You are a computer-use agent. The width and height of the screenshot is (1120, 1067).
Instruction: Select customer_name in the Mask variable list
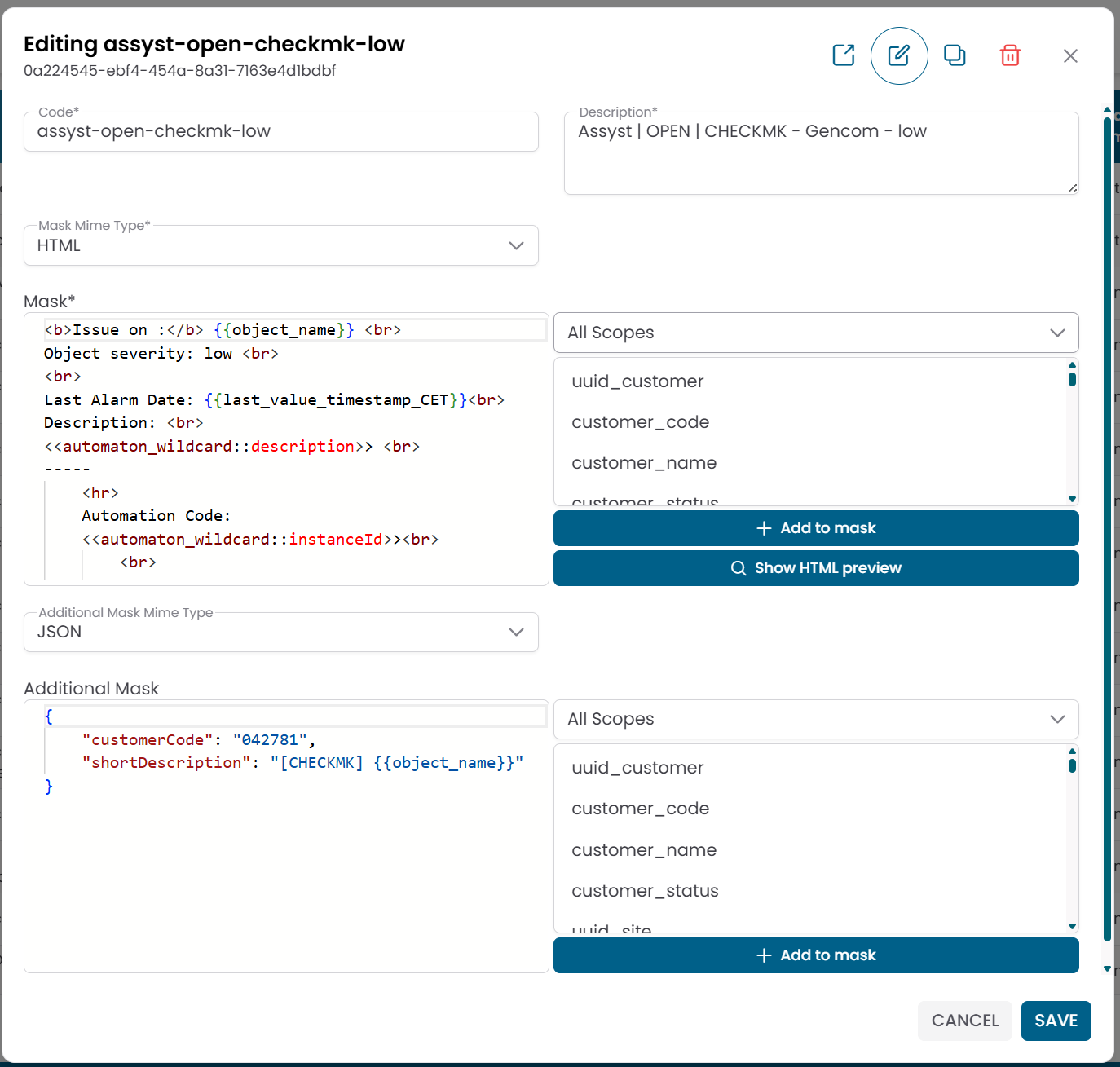tap(644, 463)
